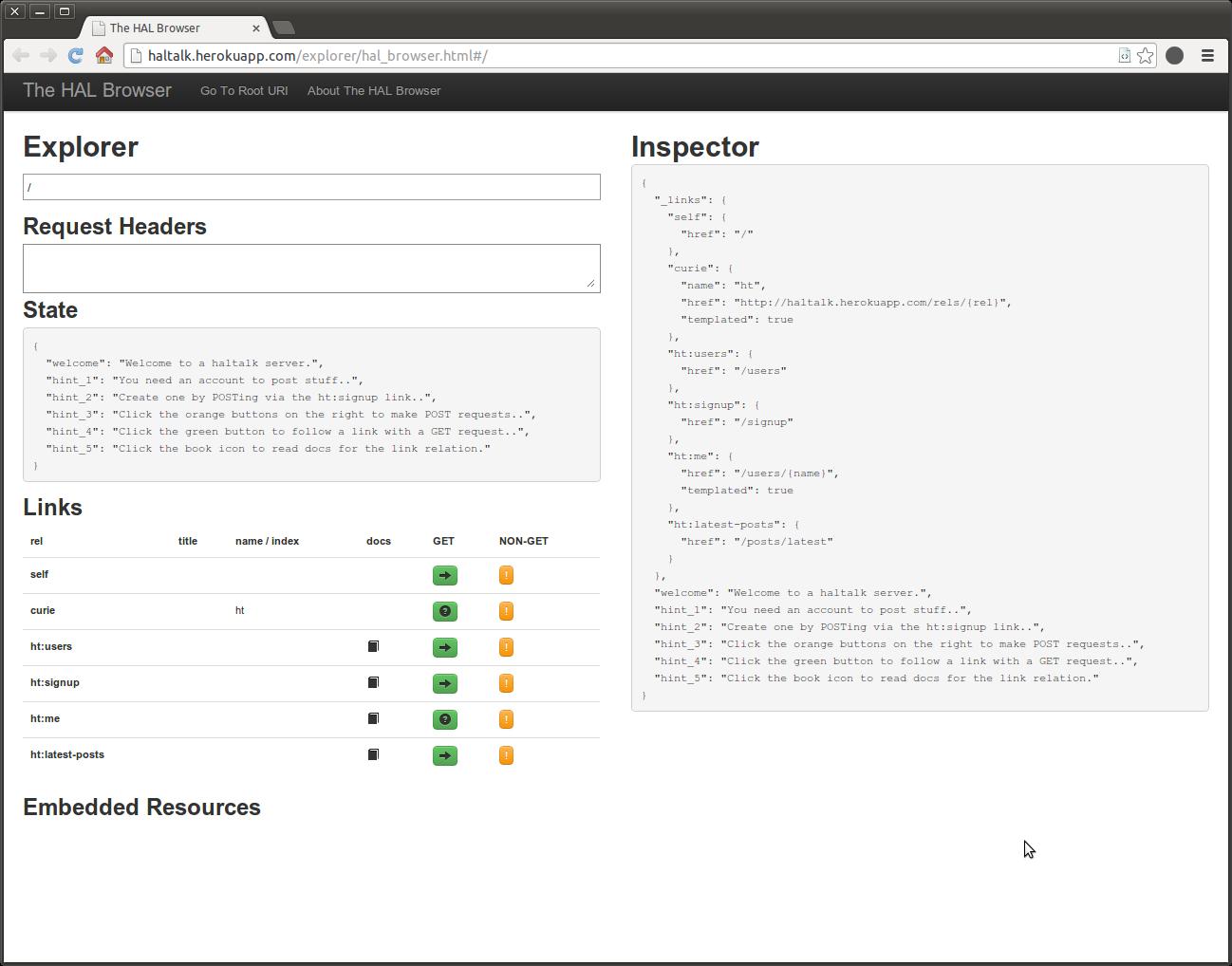Click inside the Explorer URI field
Image resolution: width=1232 pixels, height=966 pixels.
311,187
